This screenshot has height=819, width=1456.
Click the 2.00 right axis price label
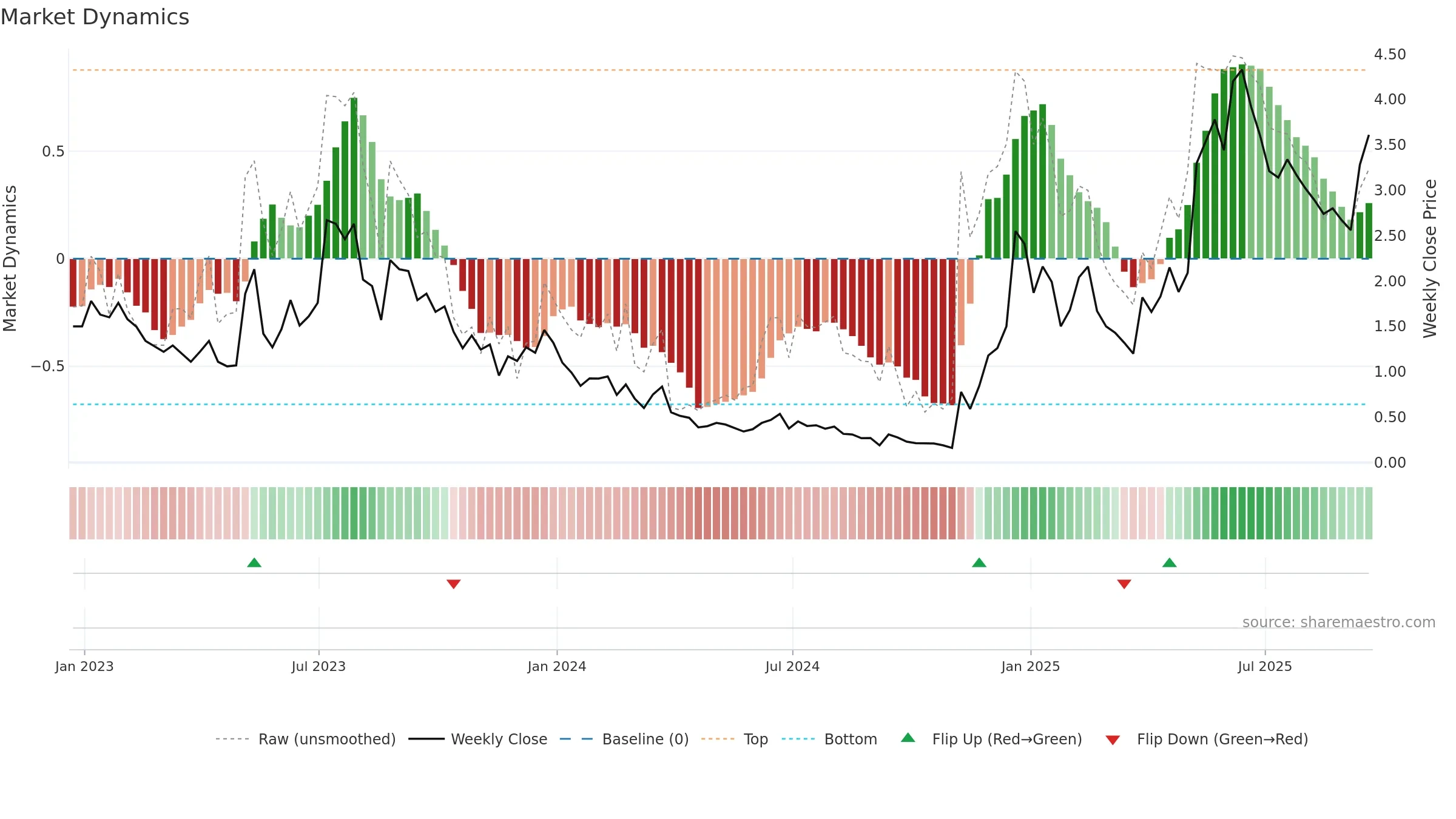(x=1390, y=281)
